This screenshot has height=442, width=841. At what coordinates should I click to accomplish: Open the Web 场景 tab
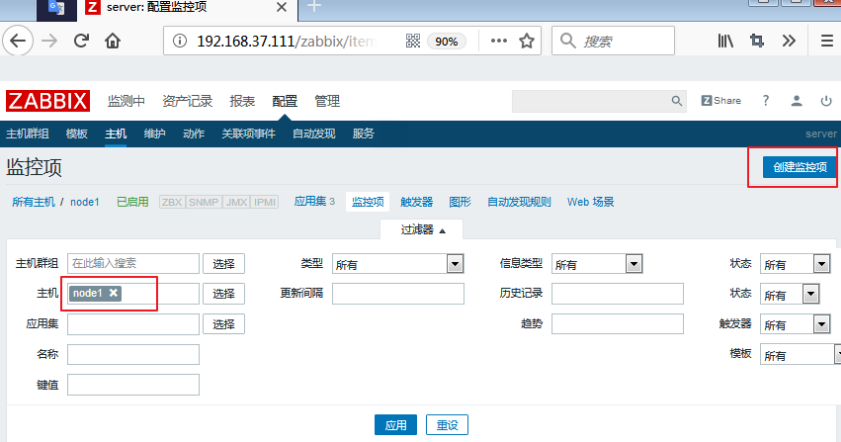pos(590,202)
